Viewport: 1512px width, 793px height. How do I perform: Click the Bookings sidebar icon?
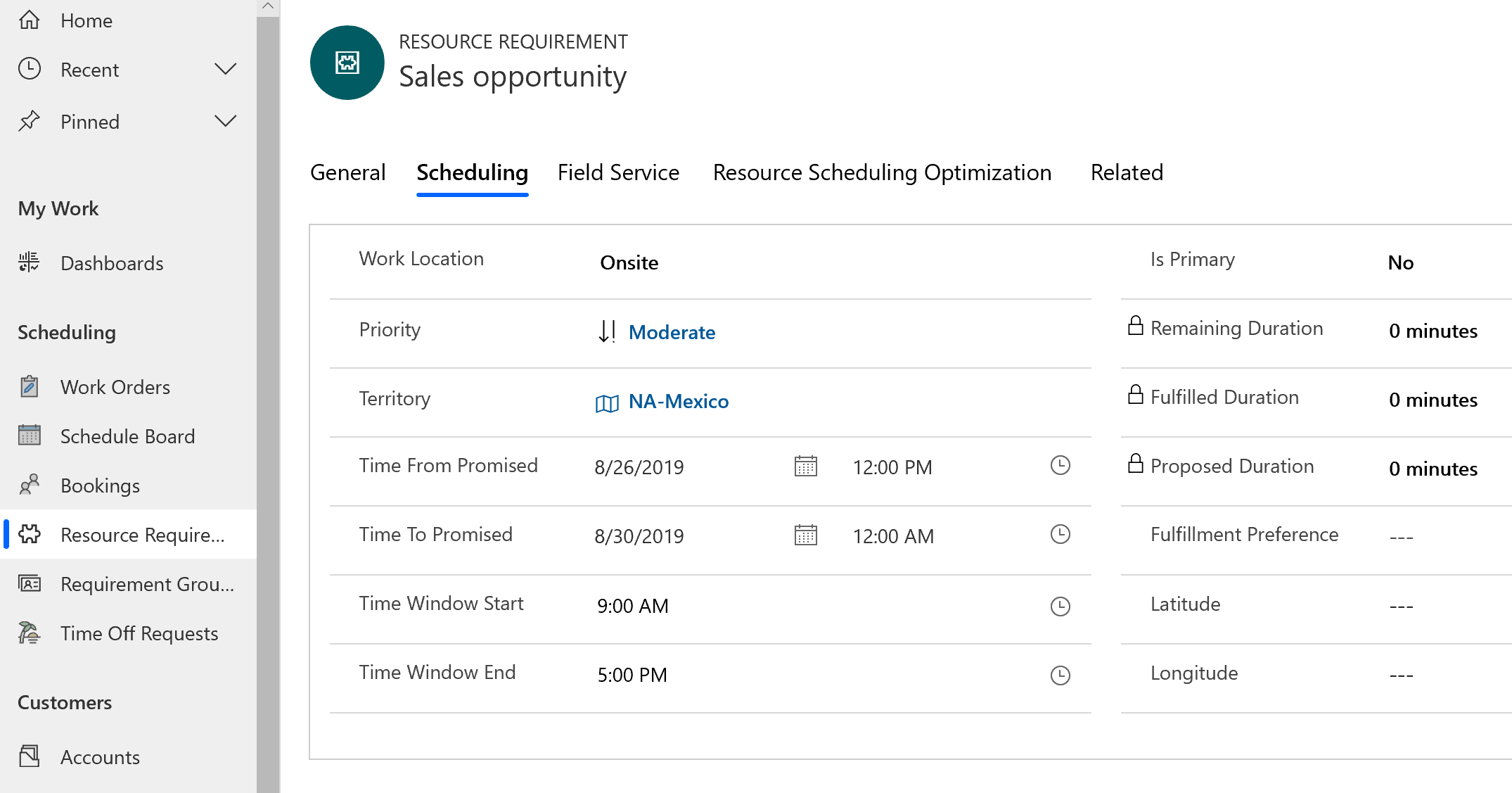point(29,485)
